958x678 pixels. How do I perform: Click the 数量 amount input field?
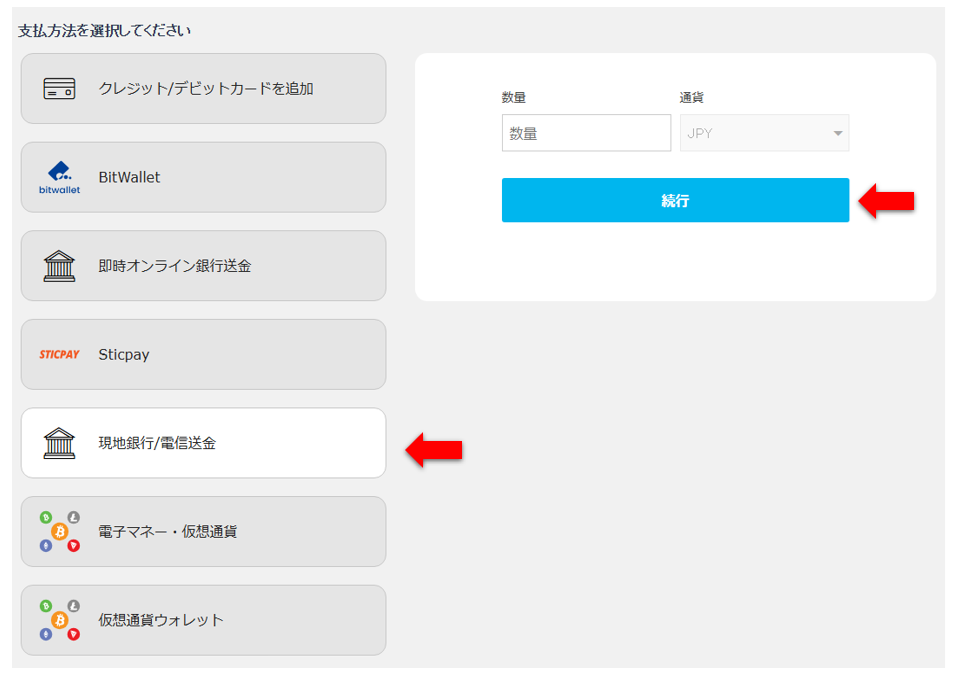587,133
